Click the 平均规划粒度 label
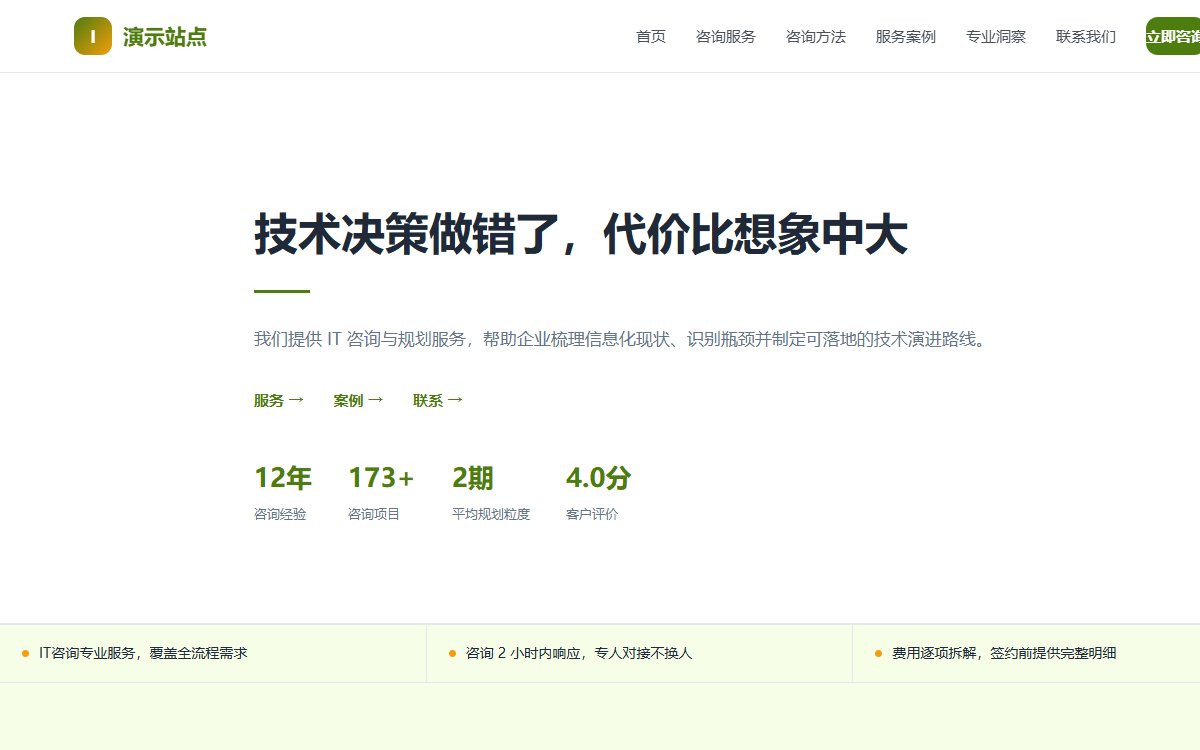The image size is (1200, 750). tap(491, 514)
